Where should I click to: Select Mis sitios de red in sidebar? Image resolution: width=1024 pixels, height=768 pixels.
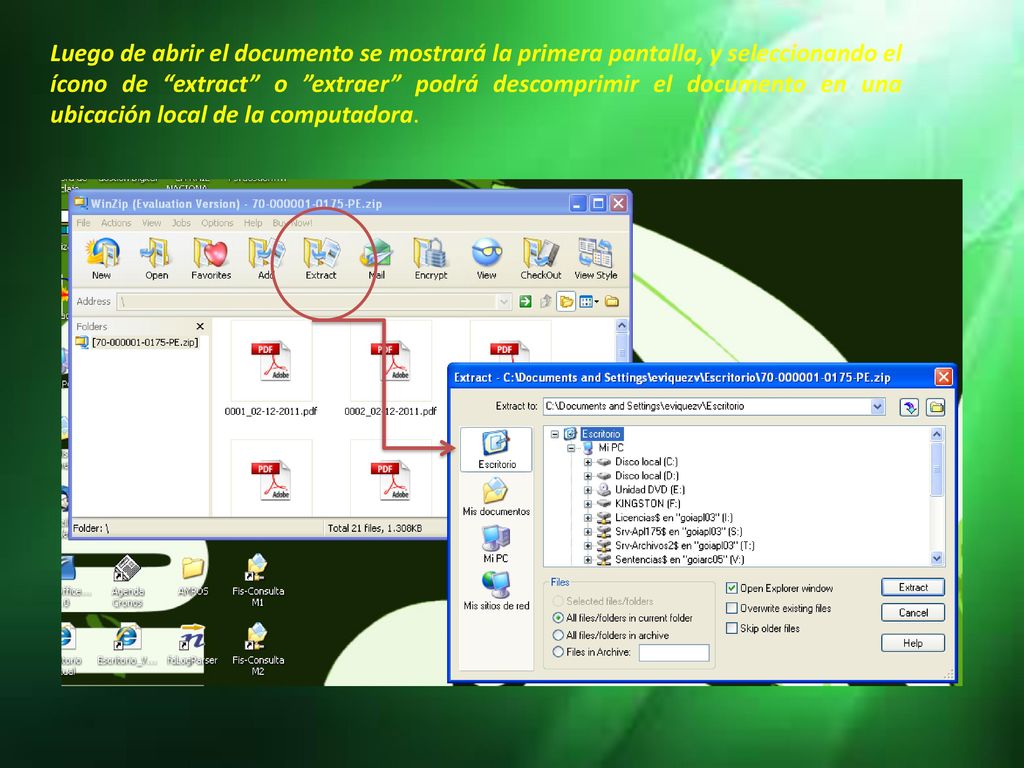click(496, 591)
